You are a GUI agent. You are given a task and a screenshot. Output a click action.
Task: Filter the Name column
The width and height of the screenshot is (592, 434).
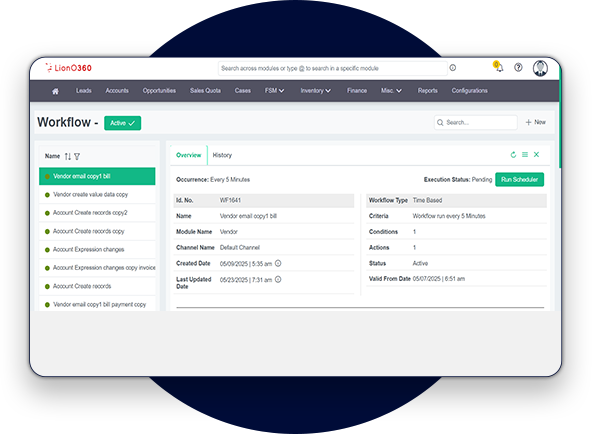point(77,156)
